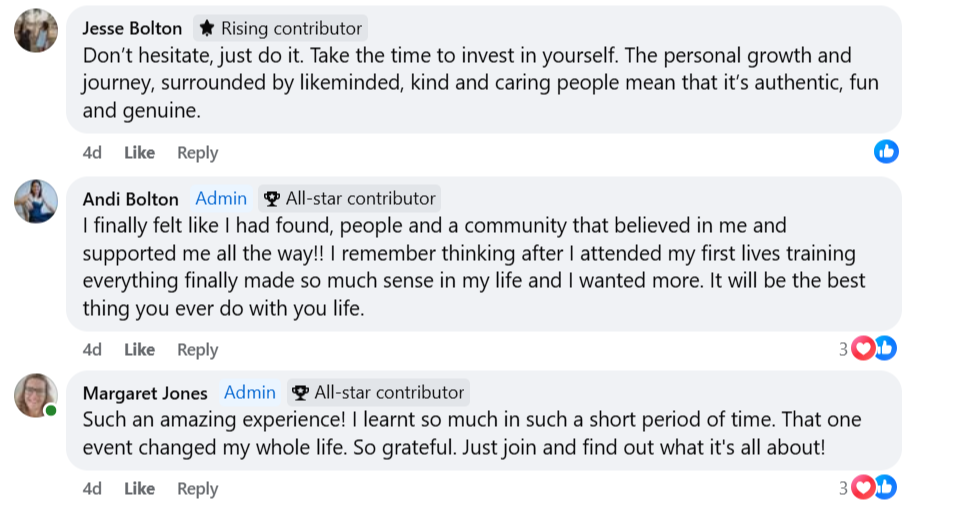
Task: Click the star icon in Rising contributor badge
Action: pyautogui.click(x=207, y=28)
